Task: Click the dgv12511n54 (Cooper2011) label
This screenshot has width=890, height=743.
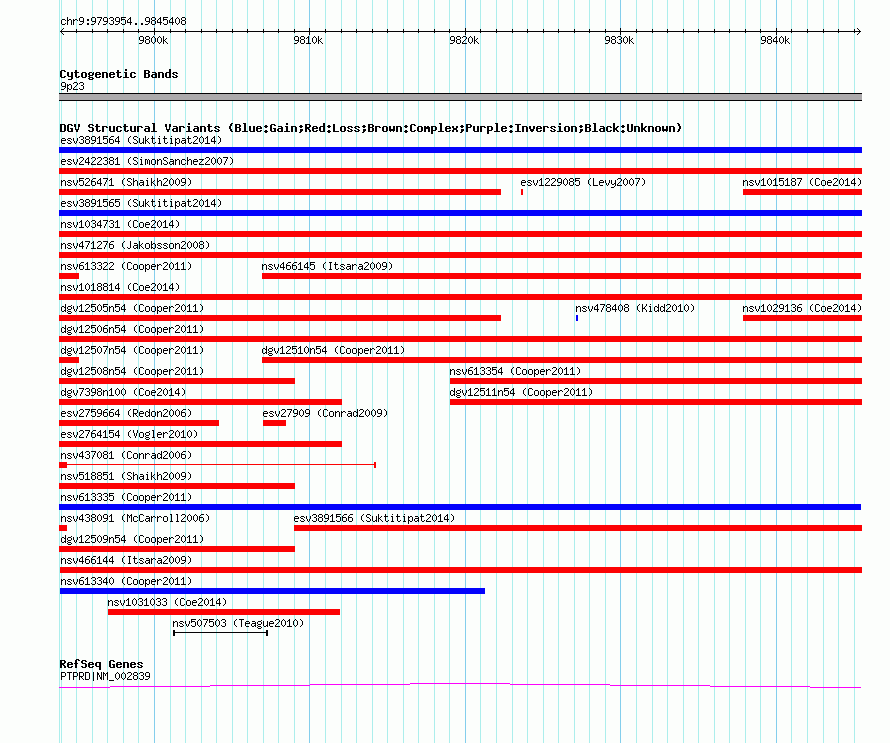Action: tap(521, 392)
